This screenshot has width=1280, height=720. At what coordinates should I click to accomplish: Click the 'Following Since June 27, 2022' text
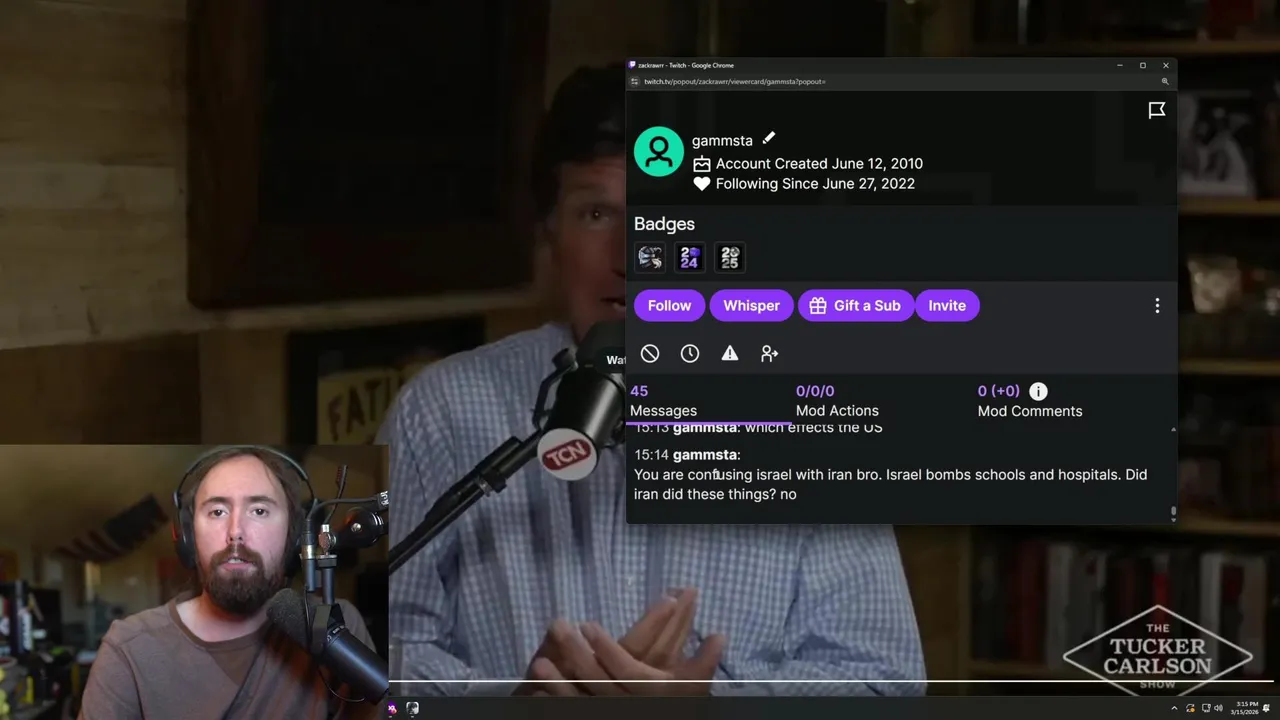point(815,184)
